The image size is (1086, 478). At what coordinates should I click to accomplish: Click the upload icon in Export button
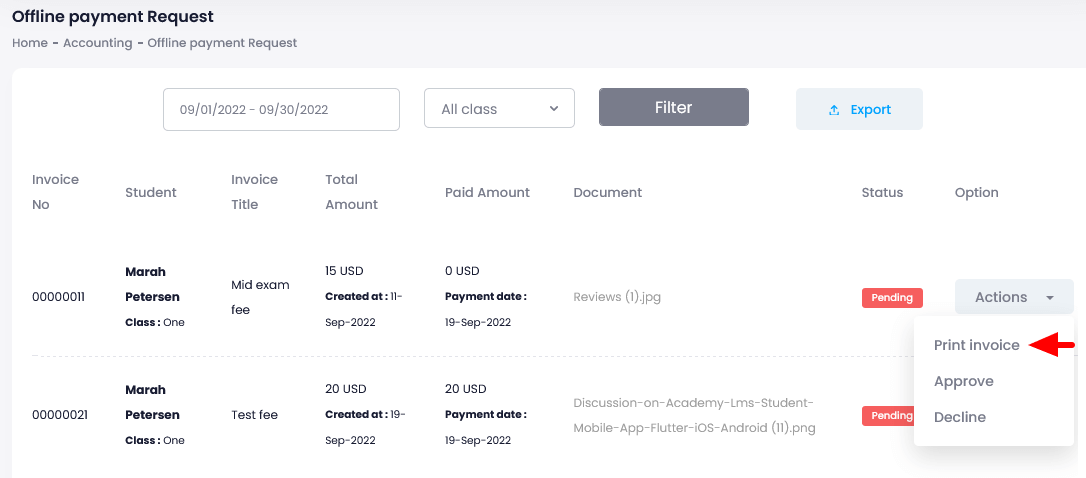point(834,110)
